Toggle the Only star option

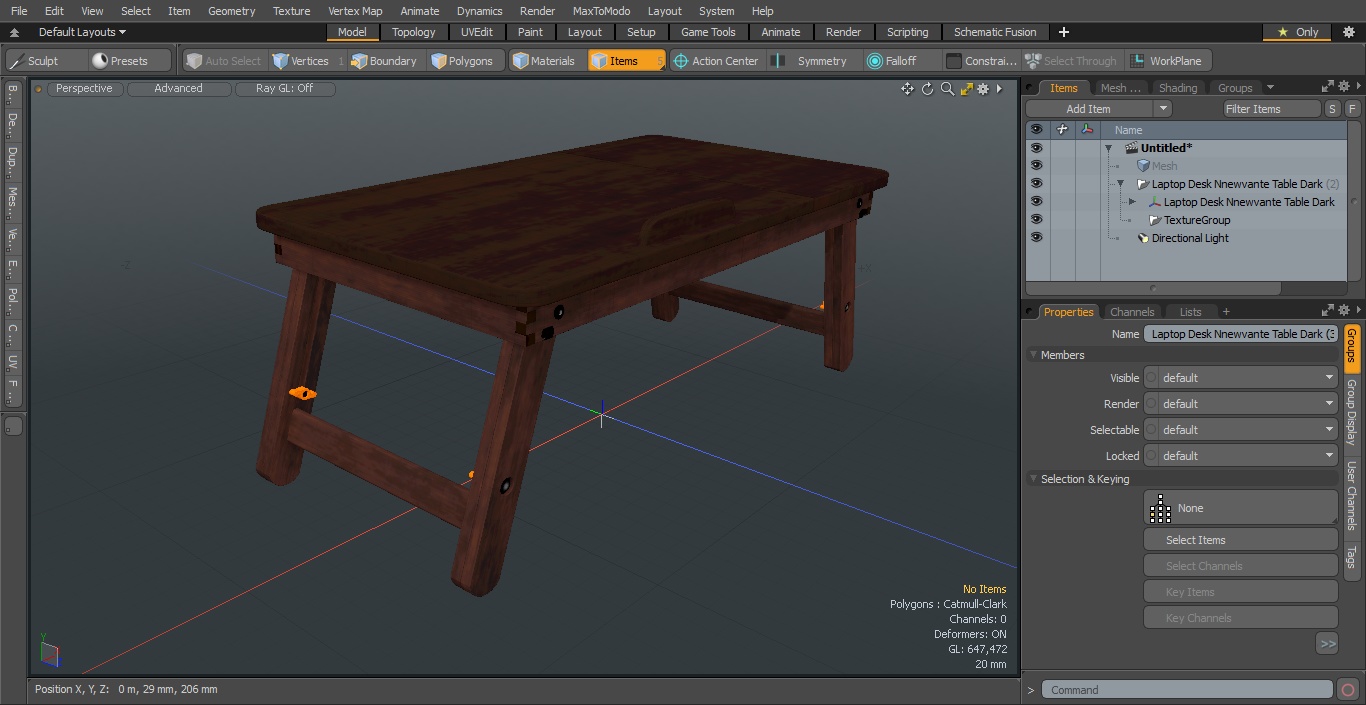point(1299,32)
